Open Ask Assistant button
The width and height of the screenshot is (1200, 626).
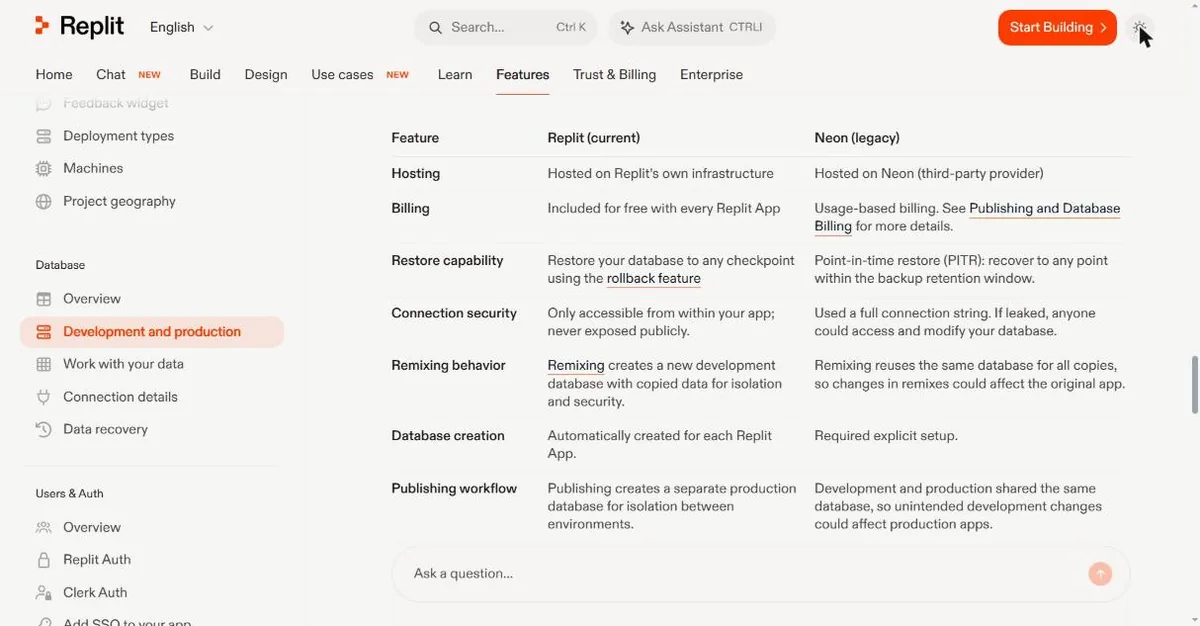[x=691, y=28]
